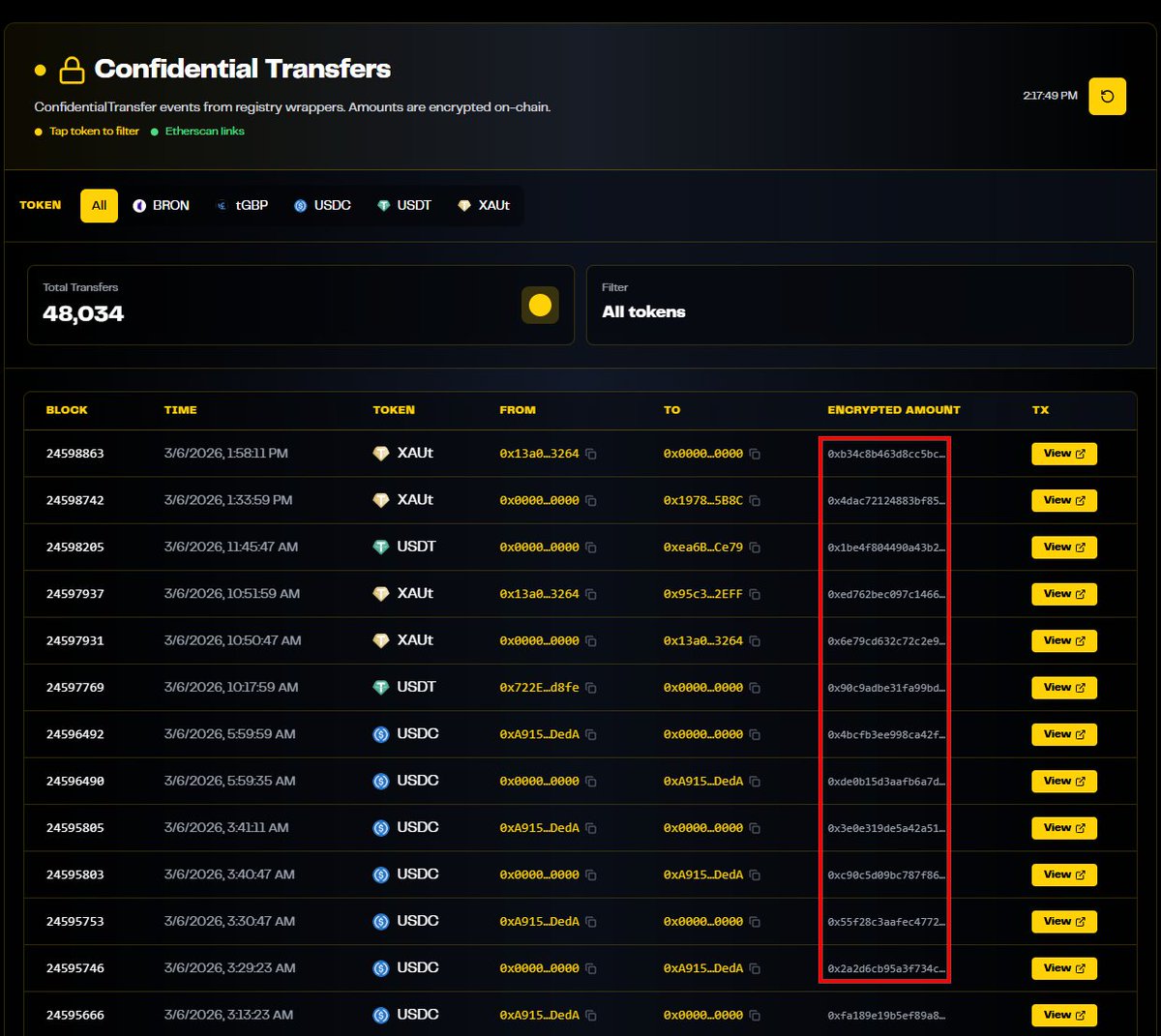The height and width of the screenshot is (1036, 1161).
Task: Open View link for block 24597937
Action: pyautogui.click(x=1064, y=594)
